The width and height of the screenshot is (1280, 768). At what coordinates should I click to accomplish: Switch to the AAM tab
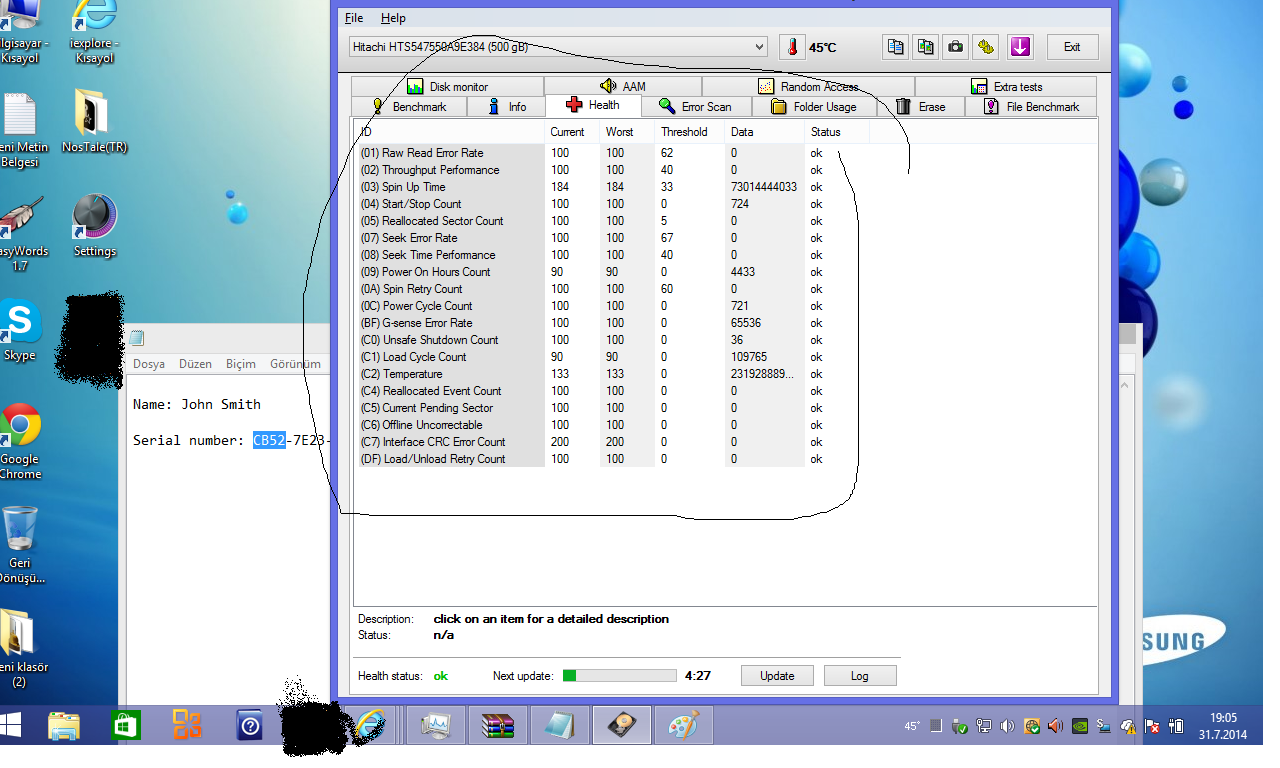point(623,87)
